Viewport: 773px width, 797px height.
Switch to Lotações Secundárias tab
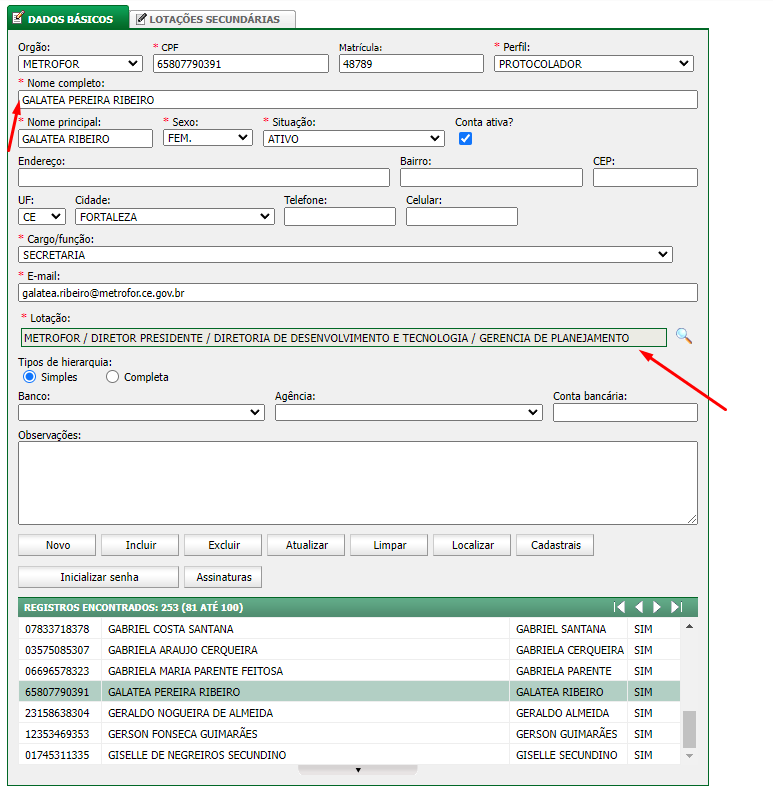pyautogui.click(x=212, y=19)
